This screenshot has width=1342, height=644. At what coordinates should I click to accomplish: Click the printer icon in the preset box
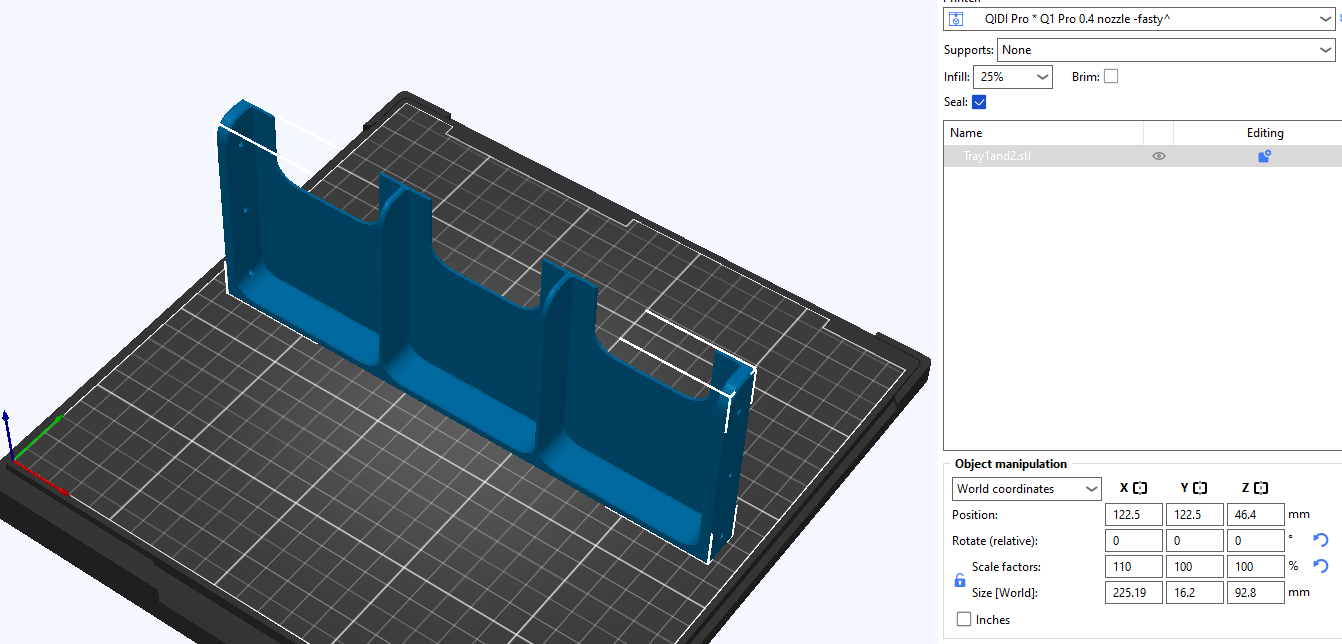(x=956, y=19)
